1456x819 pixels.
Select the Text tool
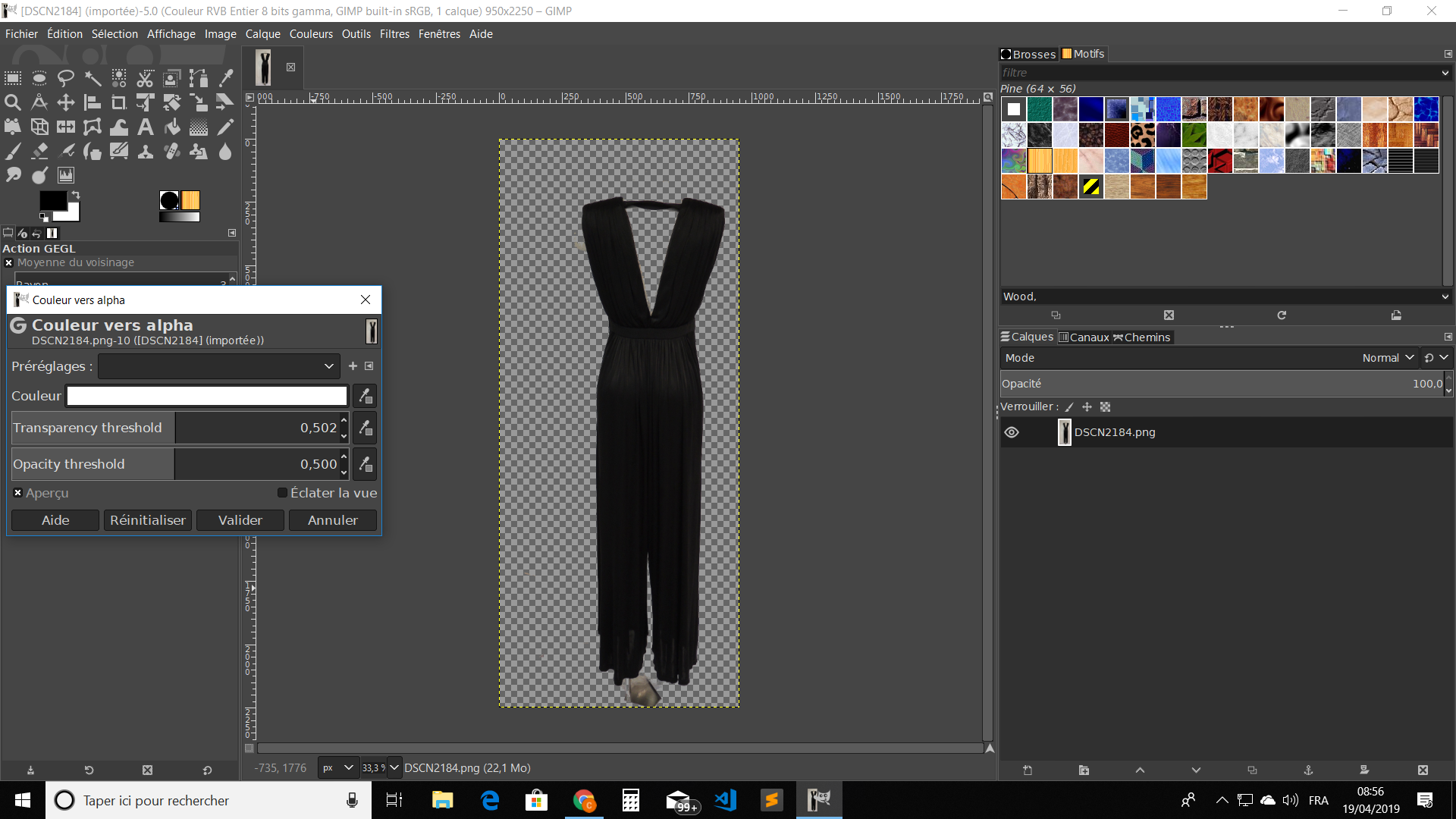(x=145, y=127)
